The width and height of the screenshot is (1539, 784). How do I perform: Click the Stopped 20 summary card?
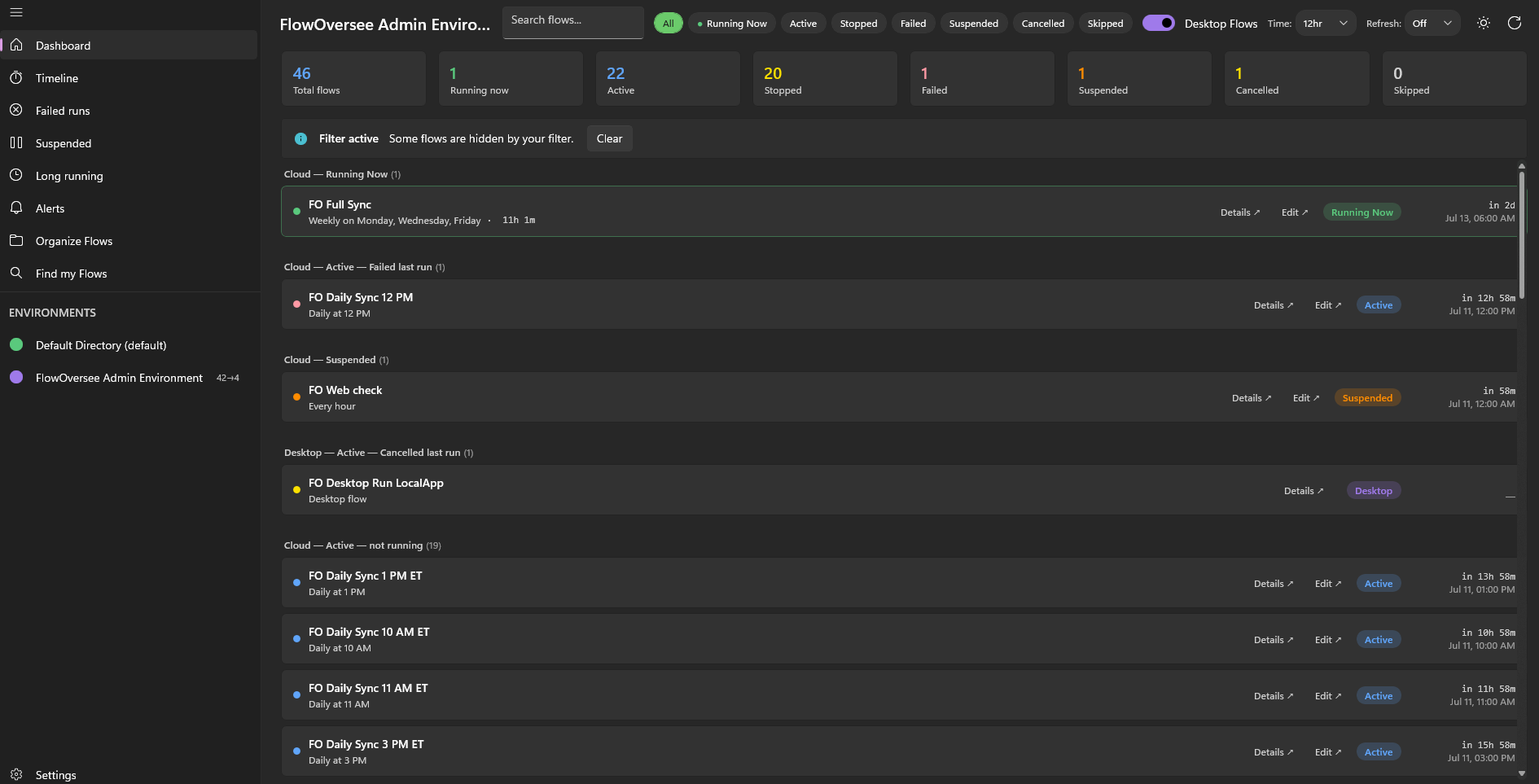[x=825, y=78]
